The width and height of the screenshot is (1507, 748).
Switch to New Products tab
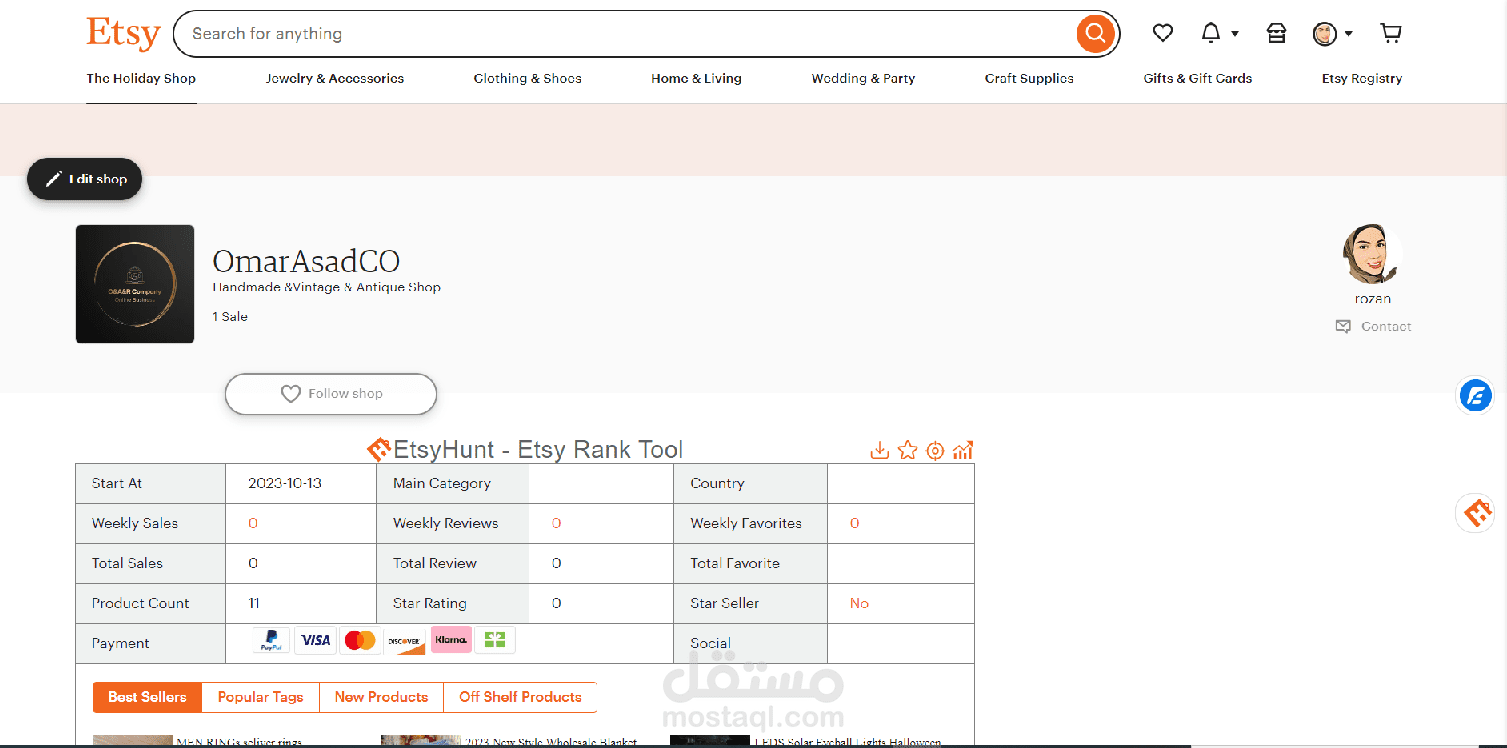click(x=381, y=697)
